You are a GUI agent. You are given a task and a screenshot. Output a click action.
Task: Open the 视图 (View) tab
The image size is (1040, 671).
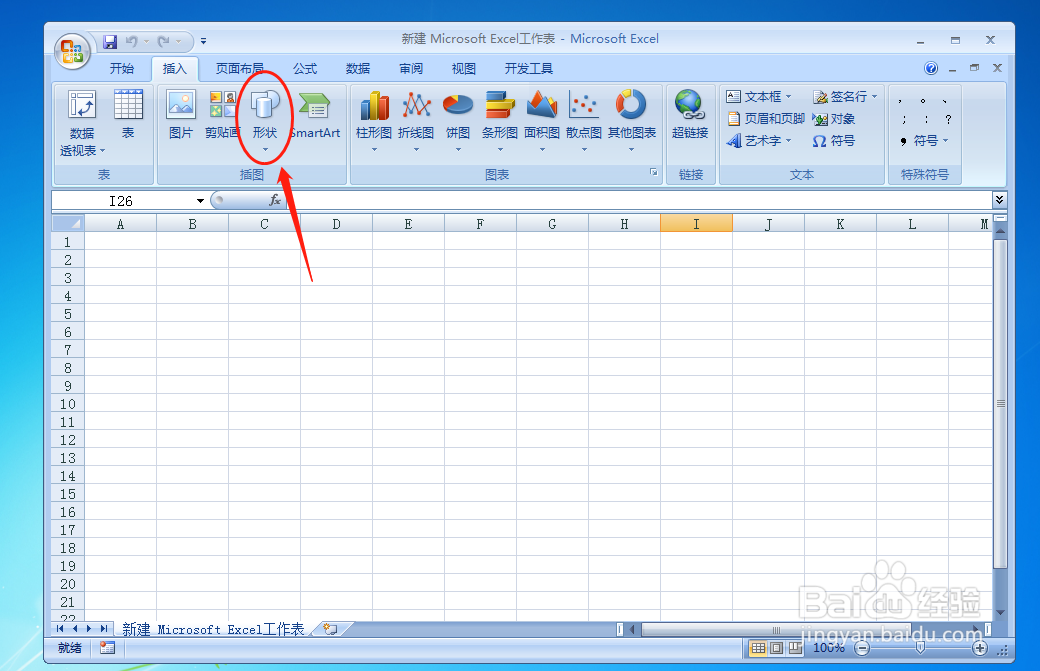464,68
